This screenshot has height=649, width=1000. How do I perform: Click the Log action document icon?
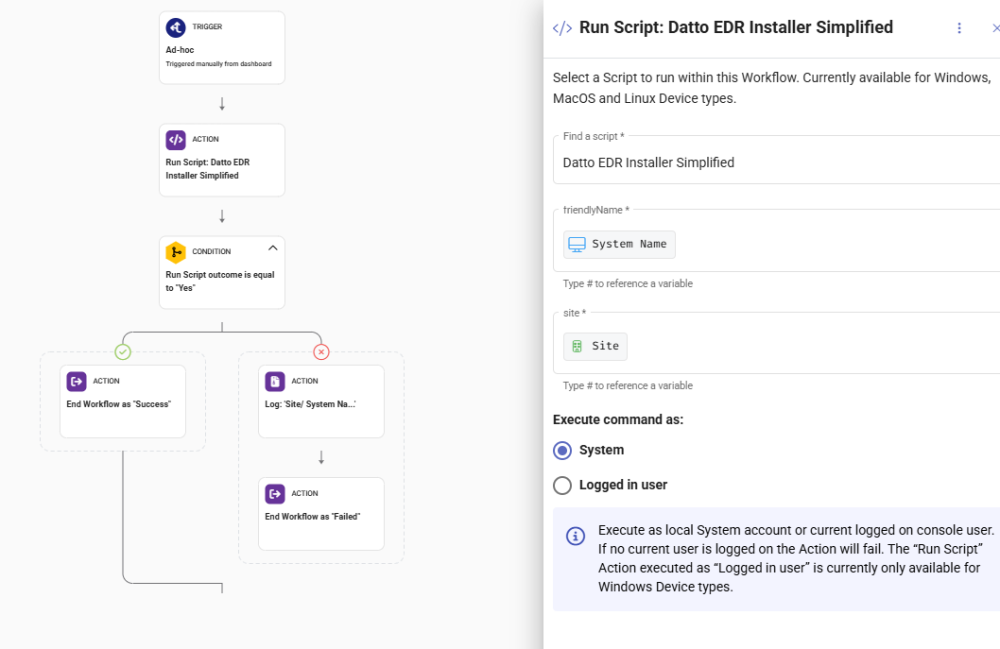coord(275,381)
